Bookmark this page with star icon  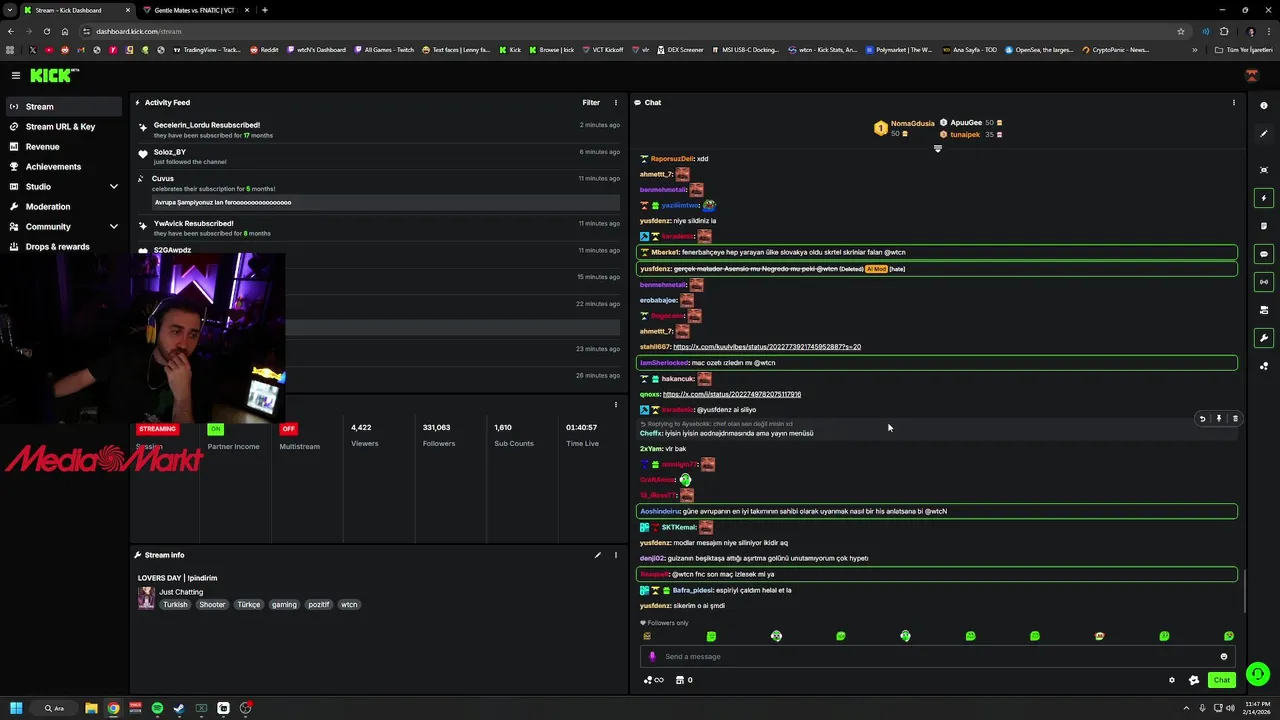point(1181,31)
